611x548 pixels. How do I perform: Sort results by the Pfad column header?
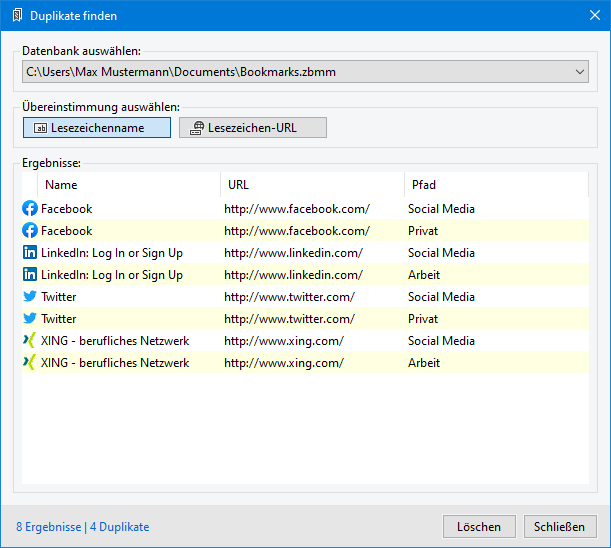click(496, 185)
